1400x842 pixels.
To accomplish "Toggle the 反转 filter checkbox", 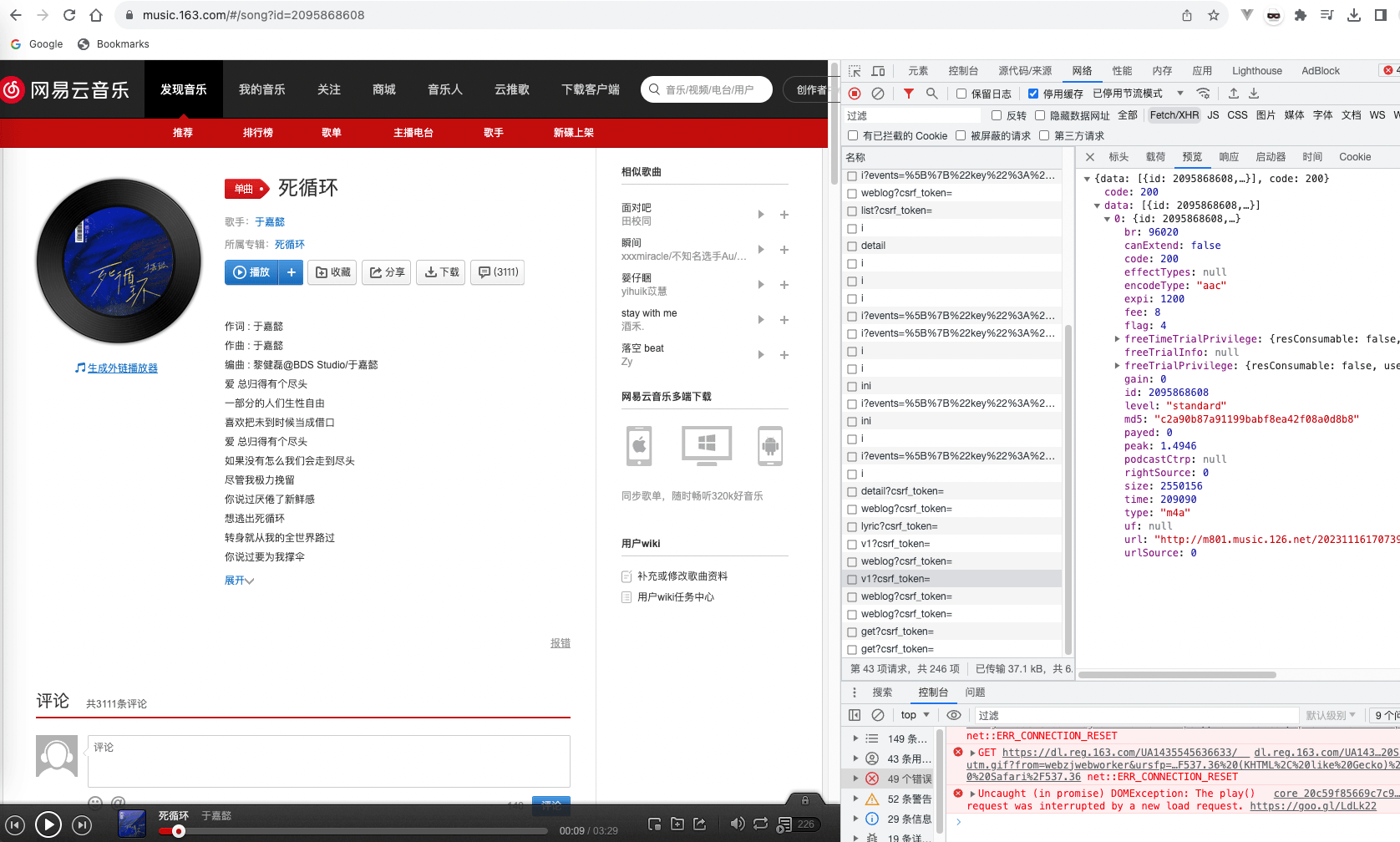I will click(x=997, y=115).
